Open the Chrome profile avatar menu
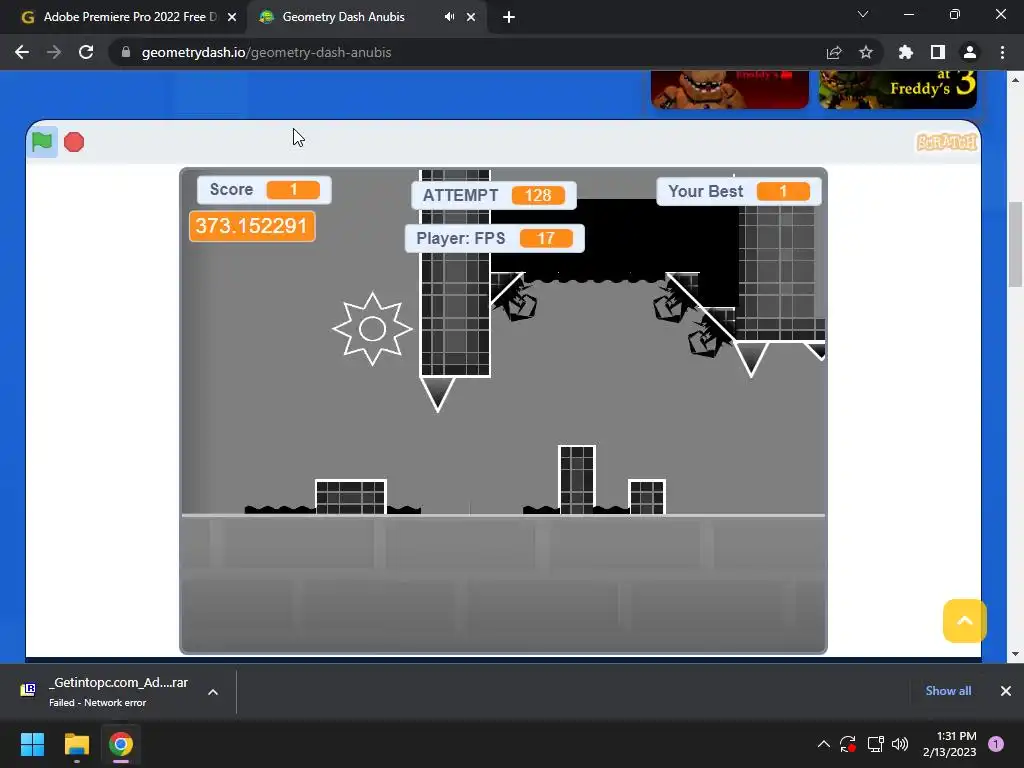1024x768 pixels. [970, 52]
